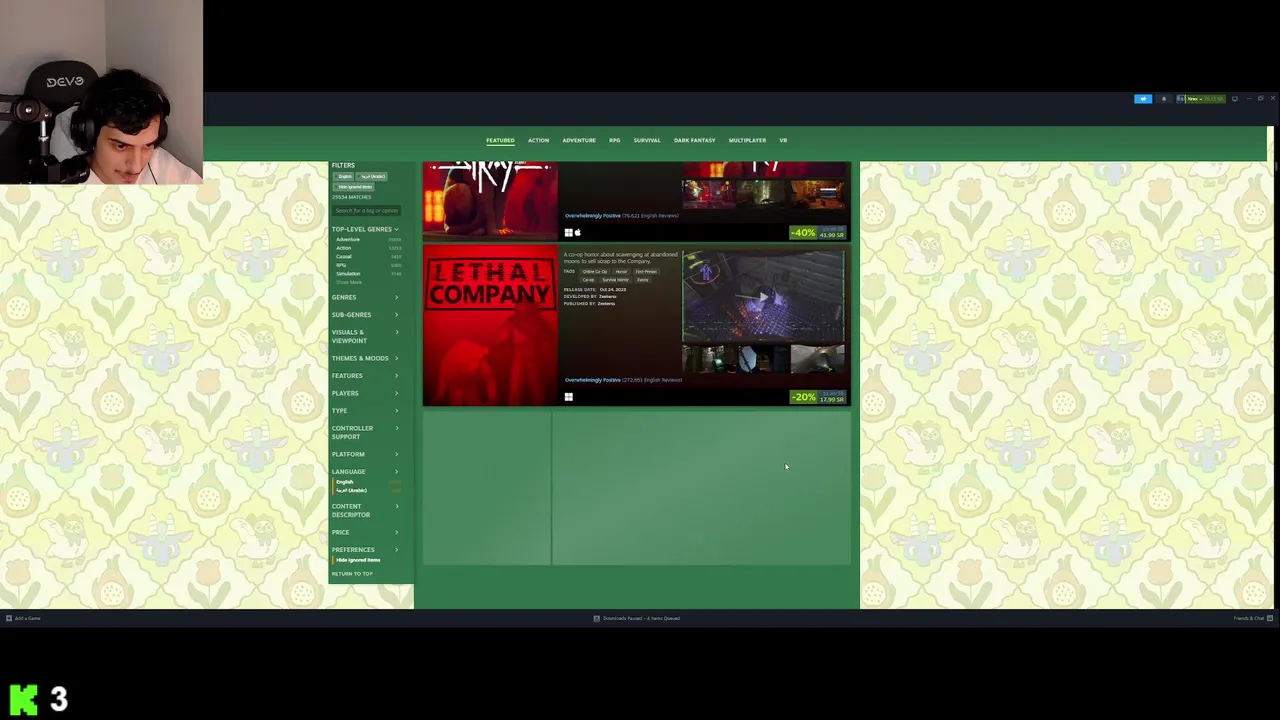
Task: Switch to the VR tab
Action: (x=783, y=140)
